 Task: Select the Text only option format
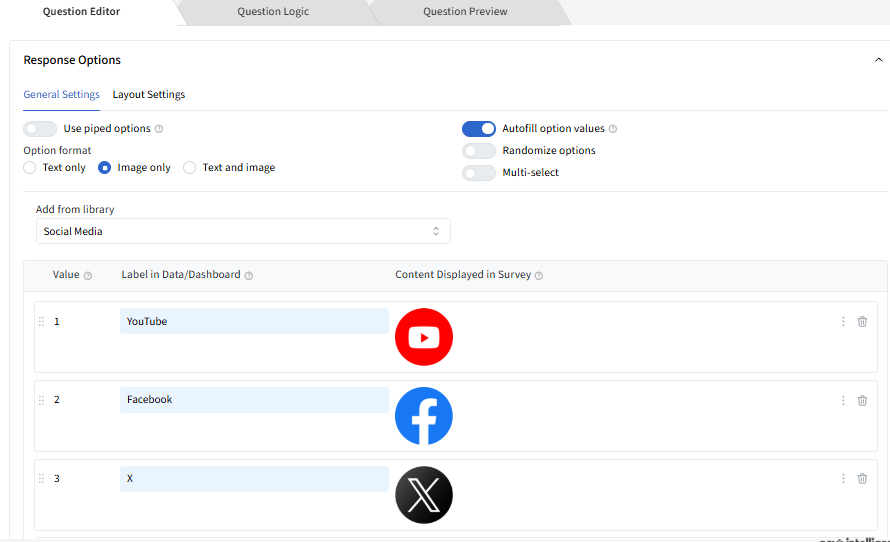pyautogui.click(x=30, y=168)
